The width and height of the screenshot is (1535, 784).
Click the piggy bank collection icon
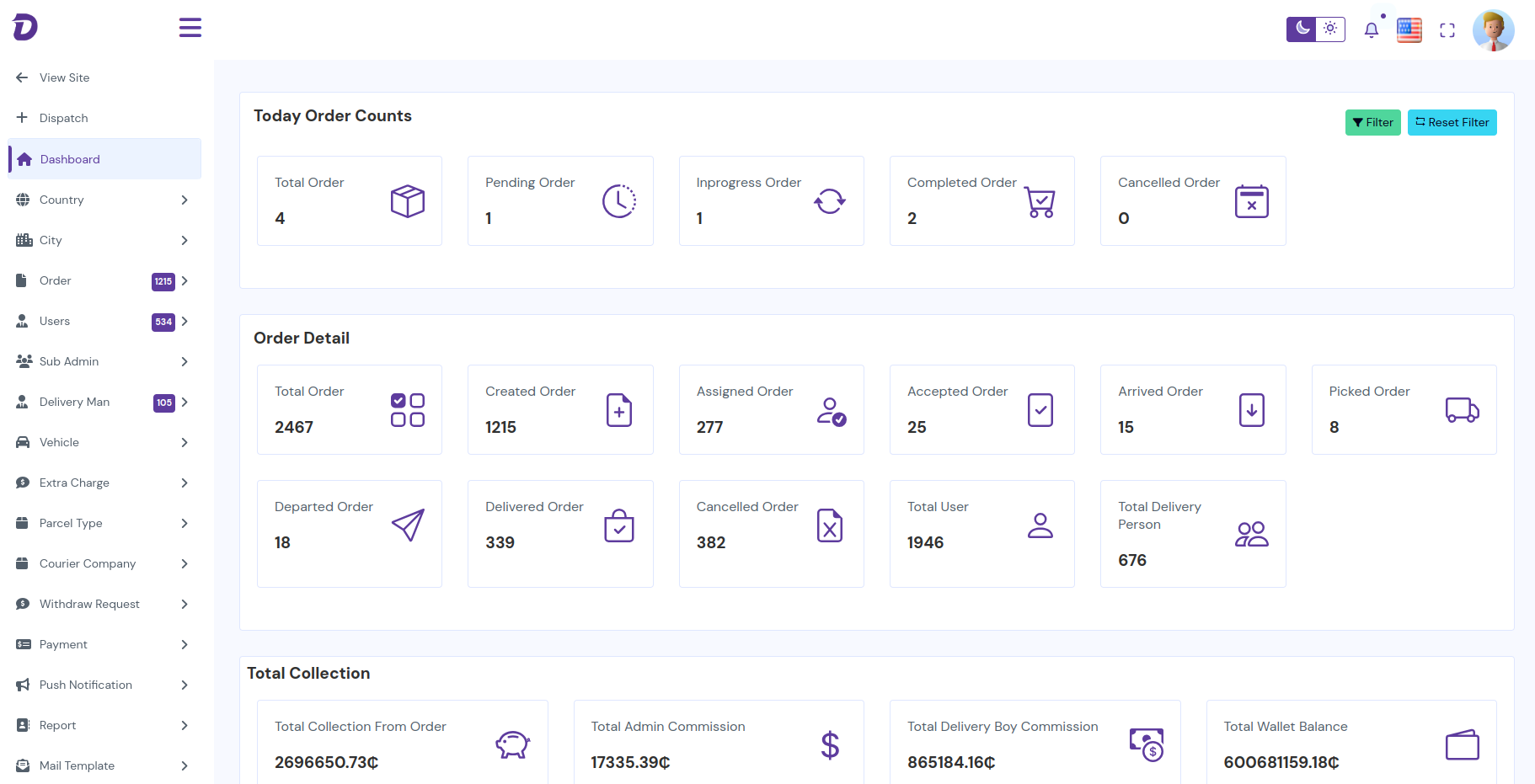click(512, 744)
